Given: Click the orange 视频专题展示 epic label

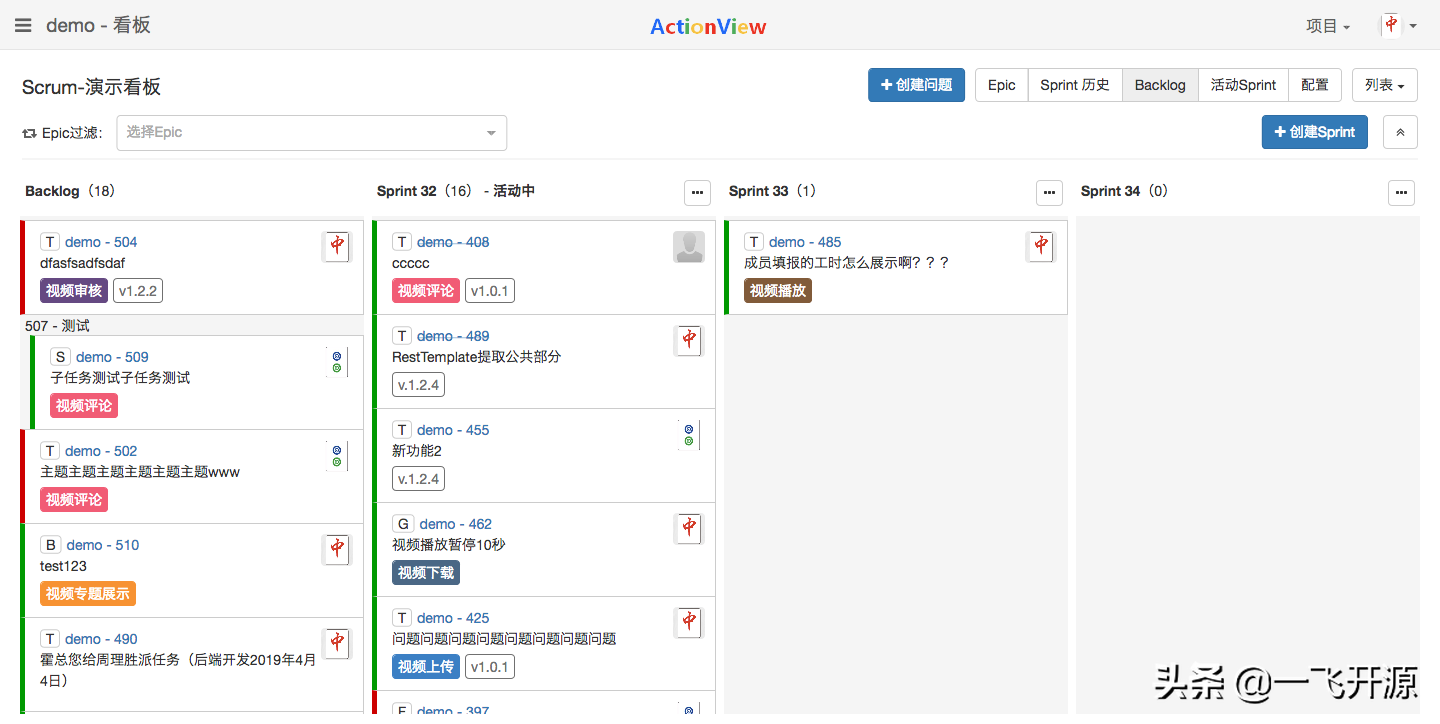Looking at the screenshot, I should [88, 594].
